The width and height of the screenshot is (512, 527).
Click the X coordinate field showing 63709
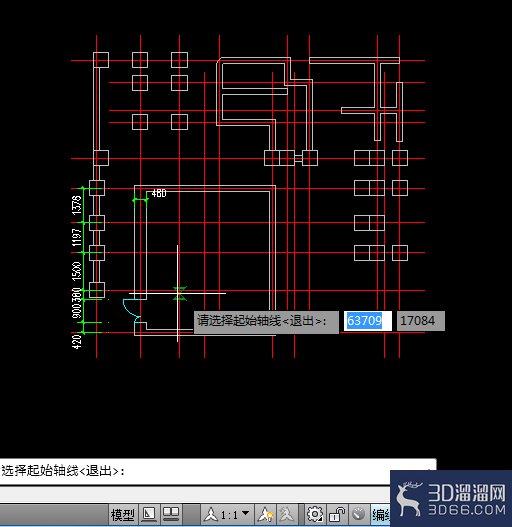tap(367, 321)
